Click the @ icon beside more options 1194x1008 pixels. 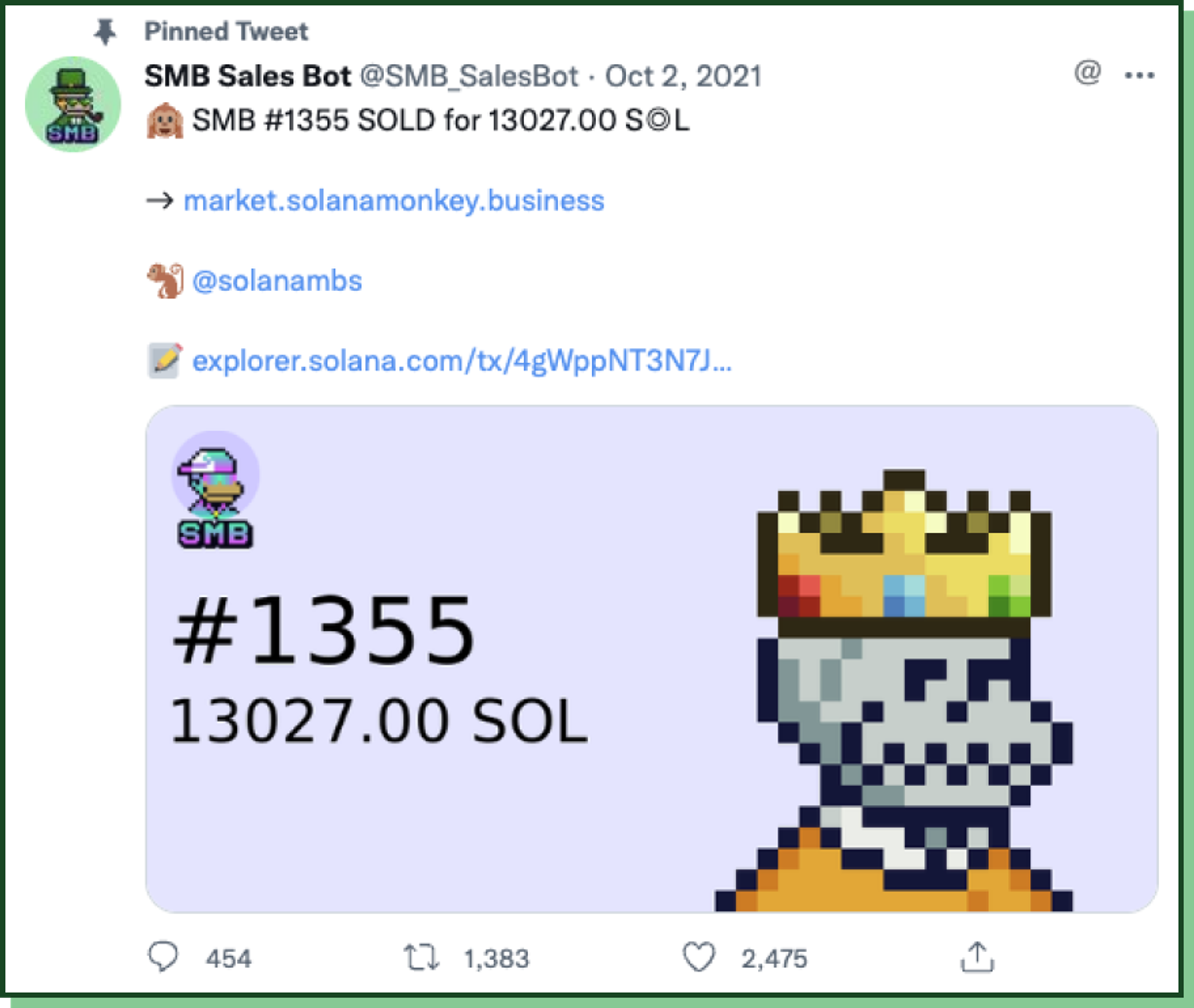coord(1087,72)
